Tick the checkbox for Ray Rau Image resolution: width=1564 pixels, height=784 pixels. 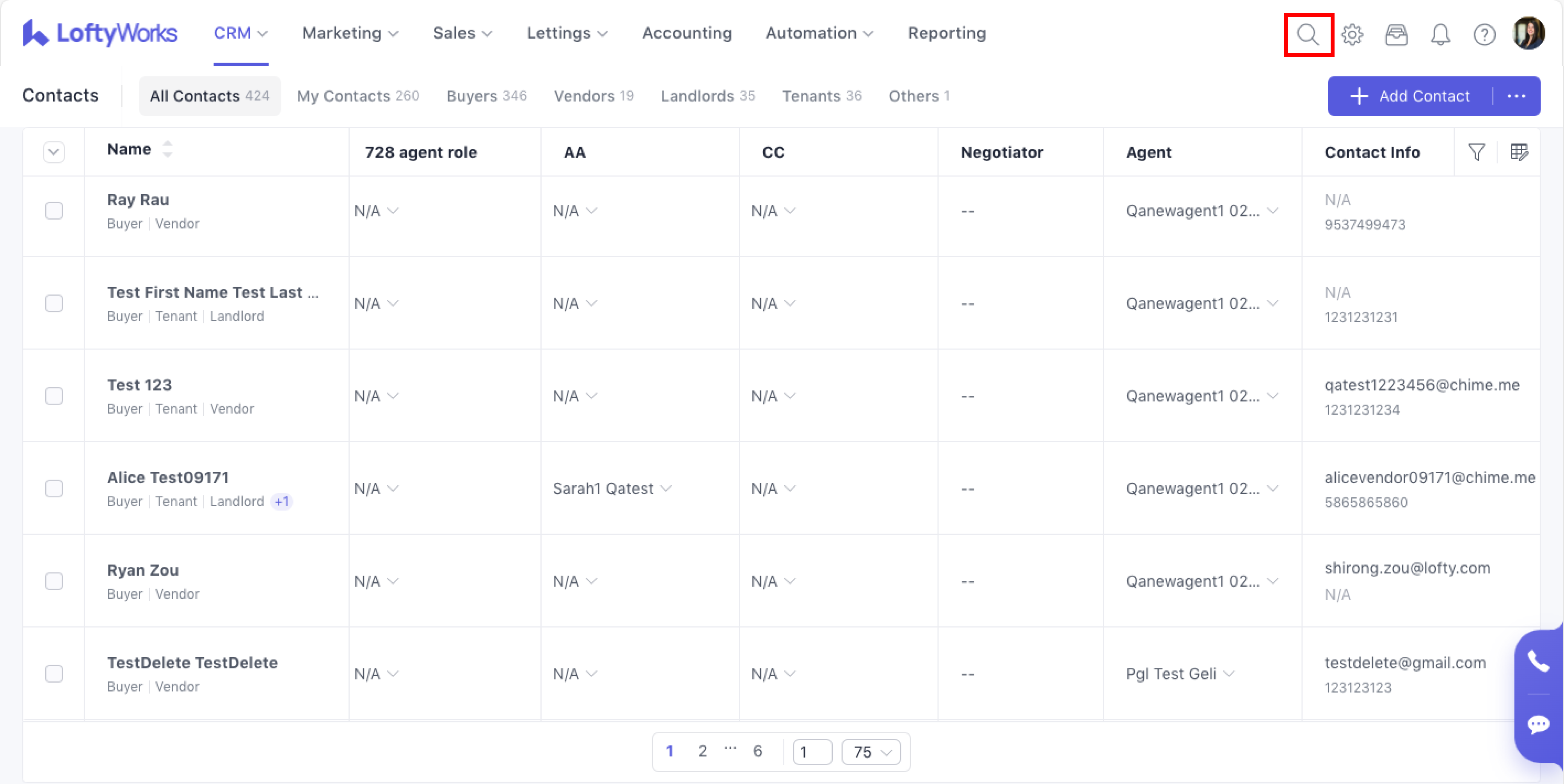[x=54, y=211]
